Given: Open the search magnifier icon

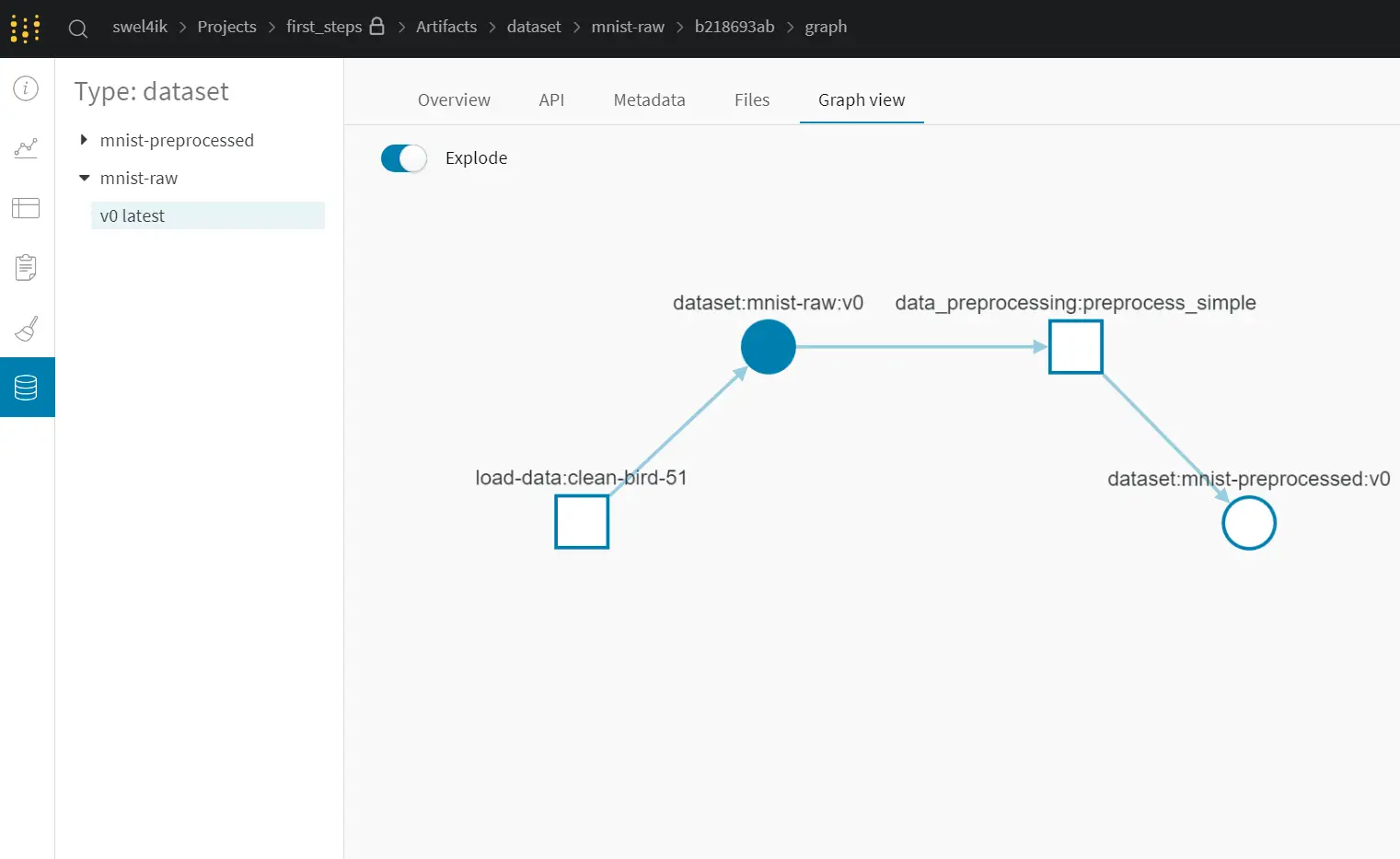Looking at the screenshot, I should pyautogui.click(x=78, y=29).
